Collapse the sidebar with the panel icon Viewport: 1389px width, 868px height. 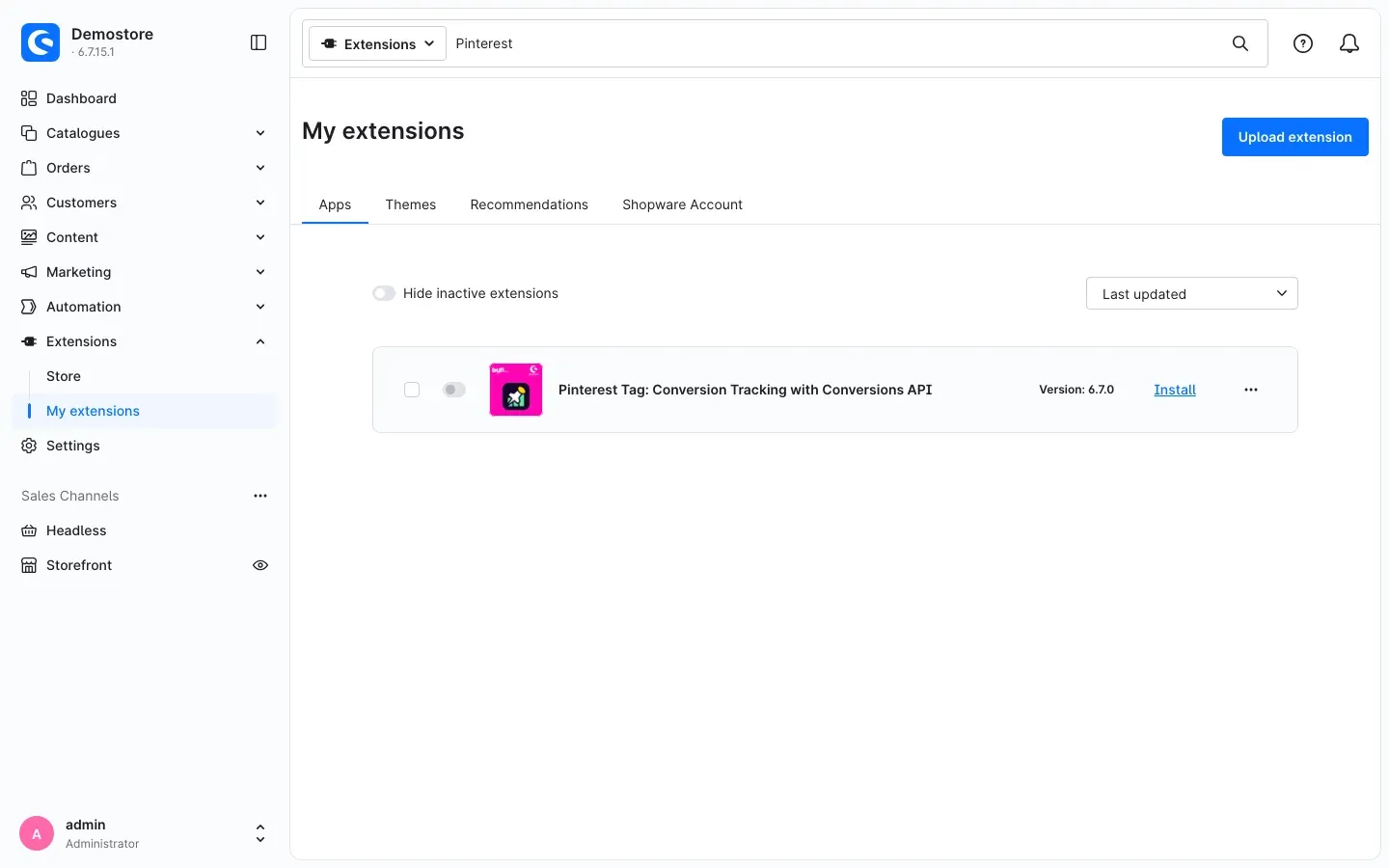(x=259, y=42)
